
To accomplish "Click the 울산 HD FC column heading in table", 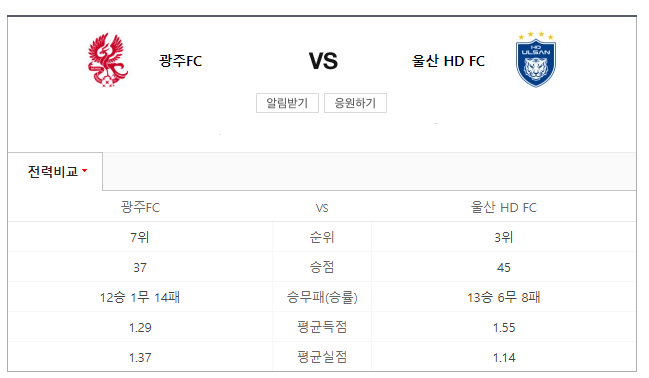I will coord(504,207).
